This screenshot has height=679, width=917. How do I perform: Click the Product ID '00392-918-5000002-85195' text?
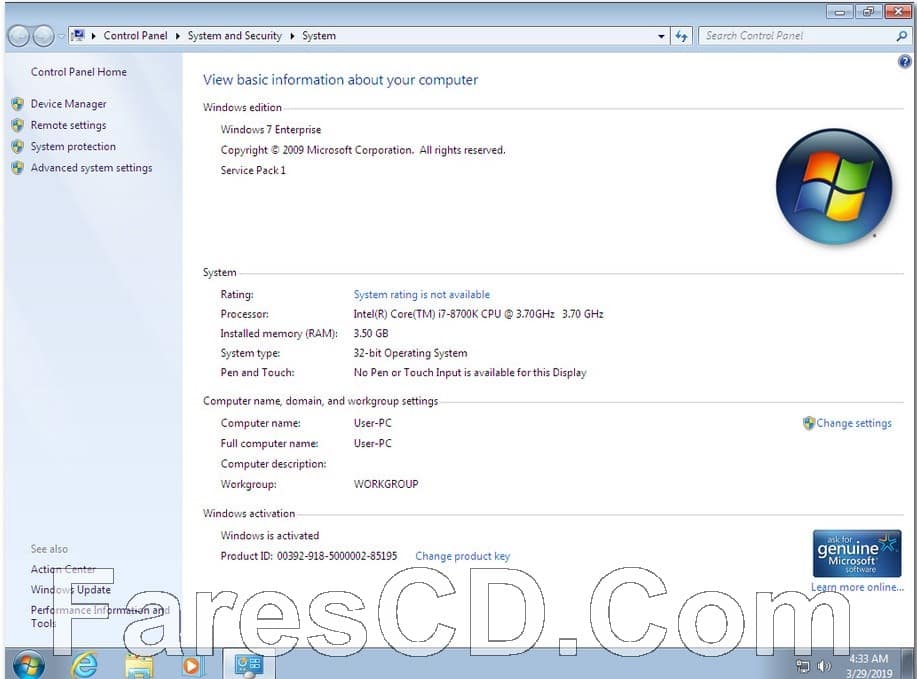pos(337,556)
